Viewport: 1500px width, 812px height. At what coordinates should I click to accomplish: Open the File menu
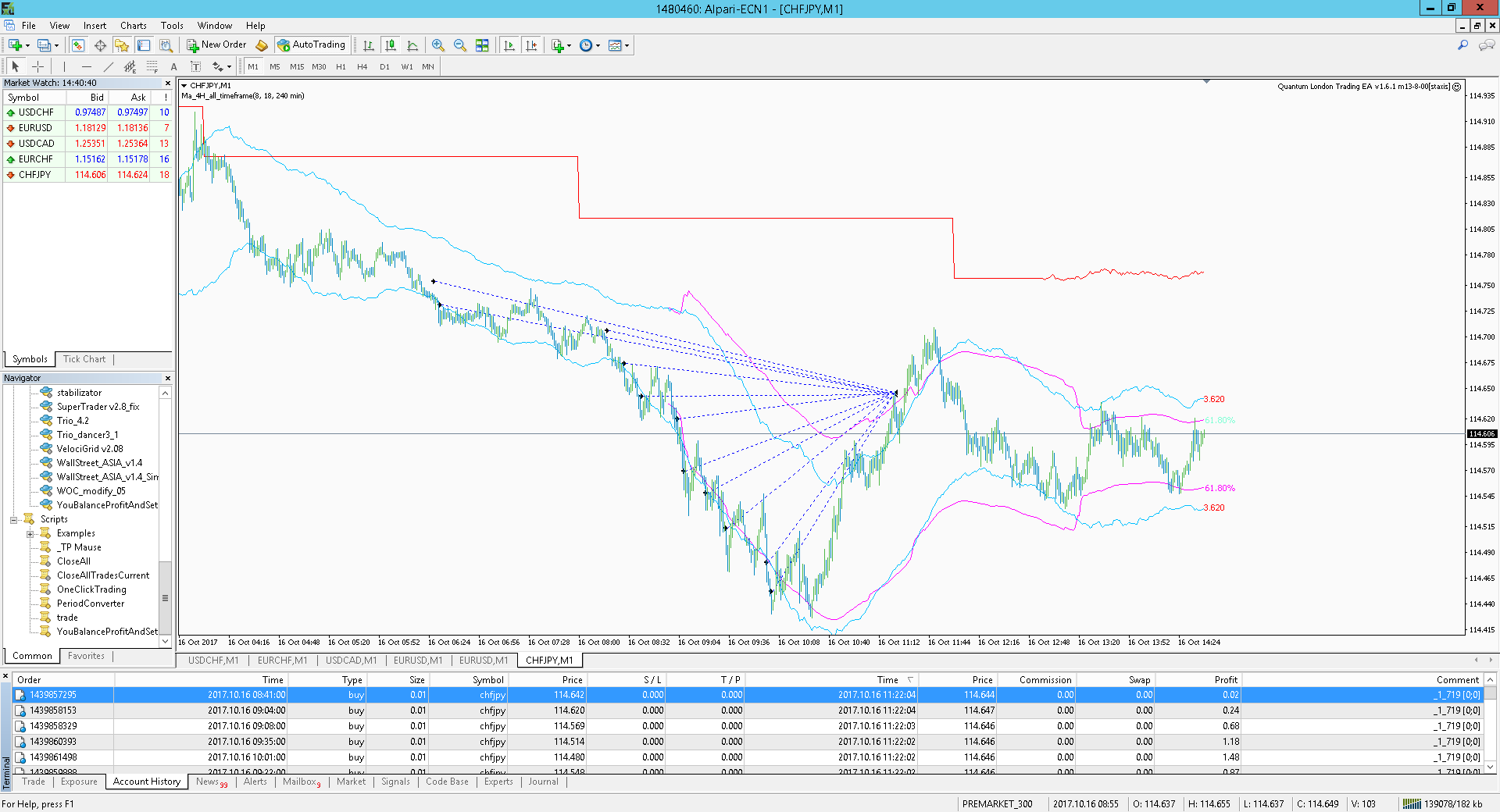point(29,25)
